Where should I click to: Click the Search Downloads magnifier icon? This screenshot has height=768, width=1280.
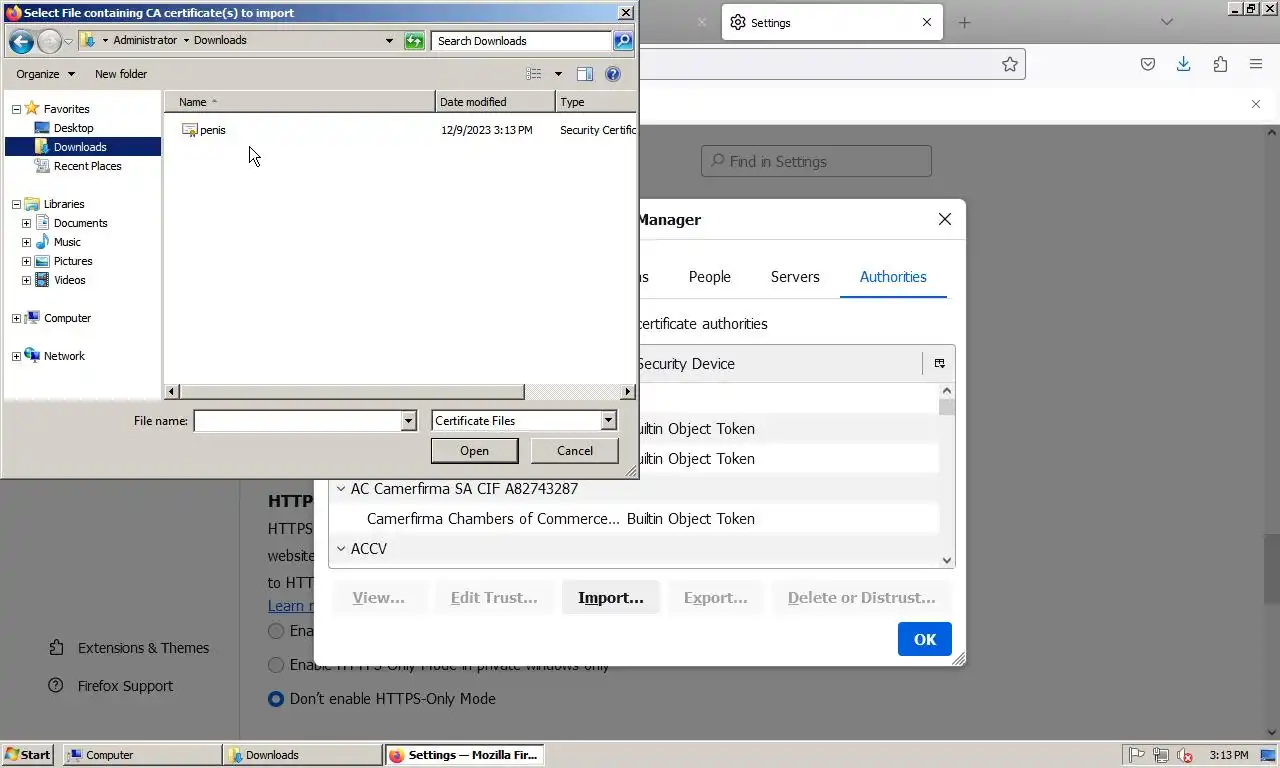623,41
